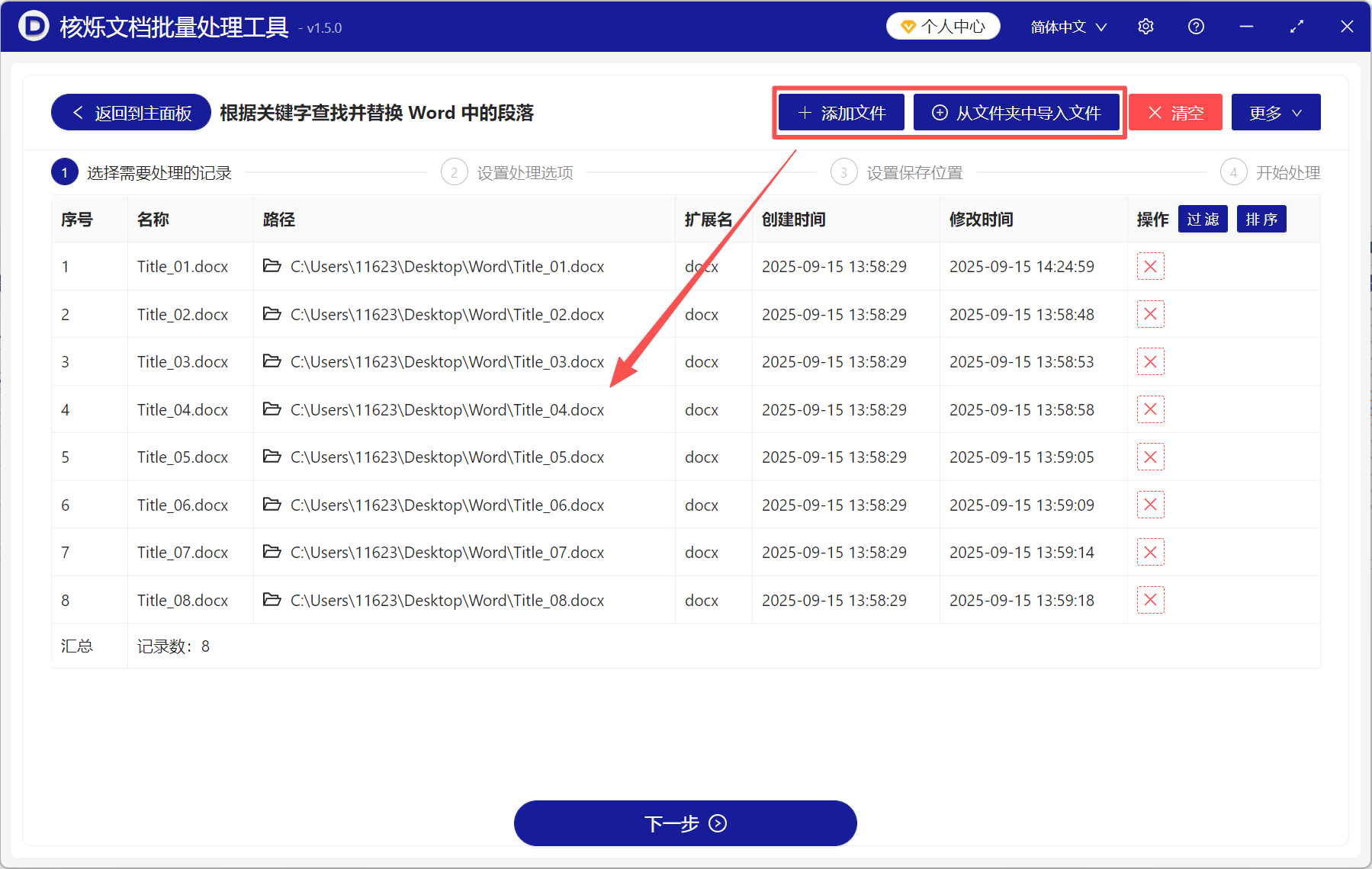Expand the 更多 dropdown menu
1372x869 pixels.
point(1275,112)
